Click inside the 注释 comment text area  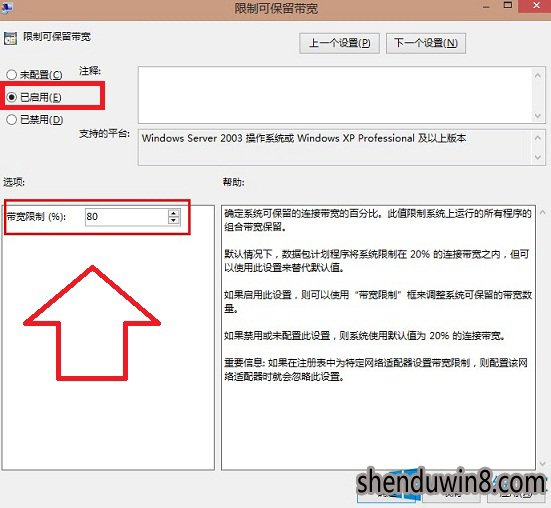(x=335, y=95)
